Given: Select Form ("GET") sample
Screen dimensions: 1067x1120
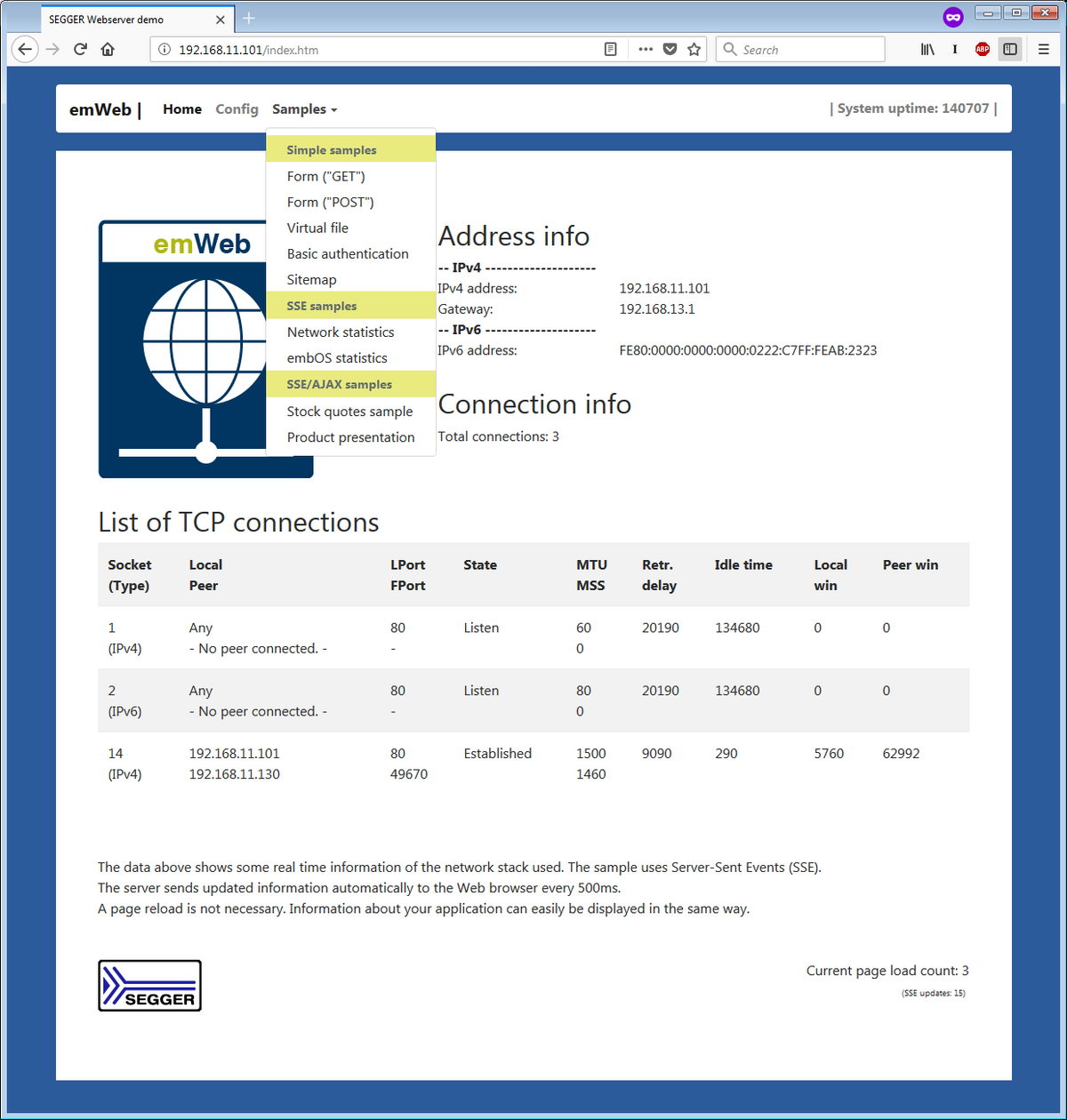Looking at the screenshot, I should click(x=325, y=176).
